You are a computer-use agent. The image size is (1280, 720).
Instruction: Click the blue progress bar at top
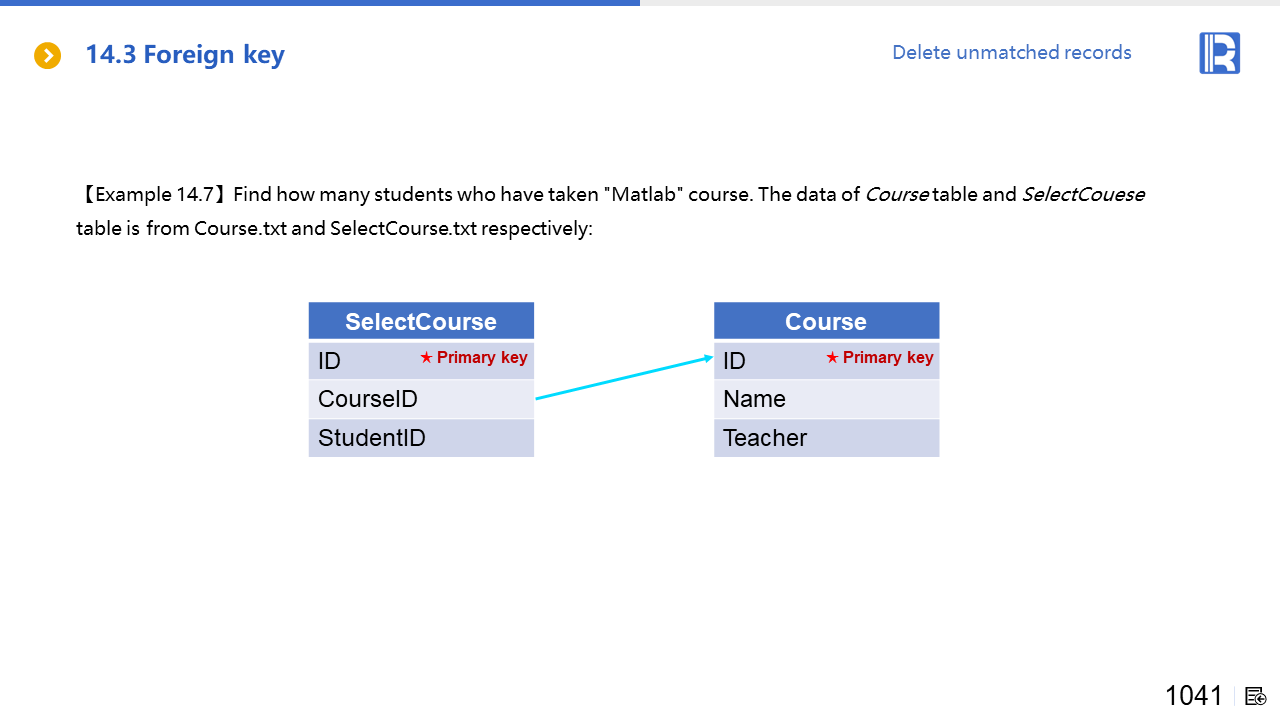[320, 3]
